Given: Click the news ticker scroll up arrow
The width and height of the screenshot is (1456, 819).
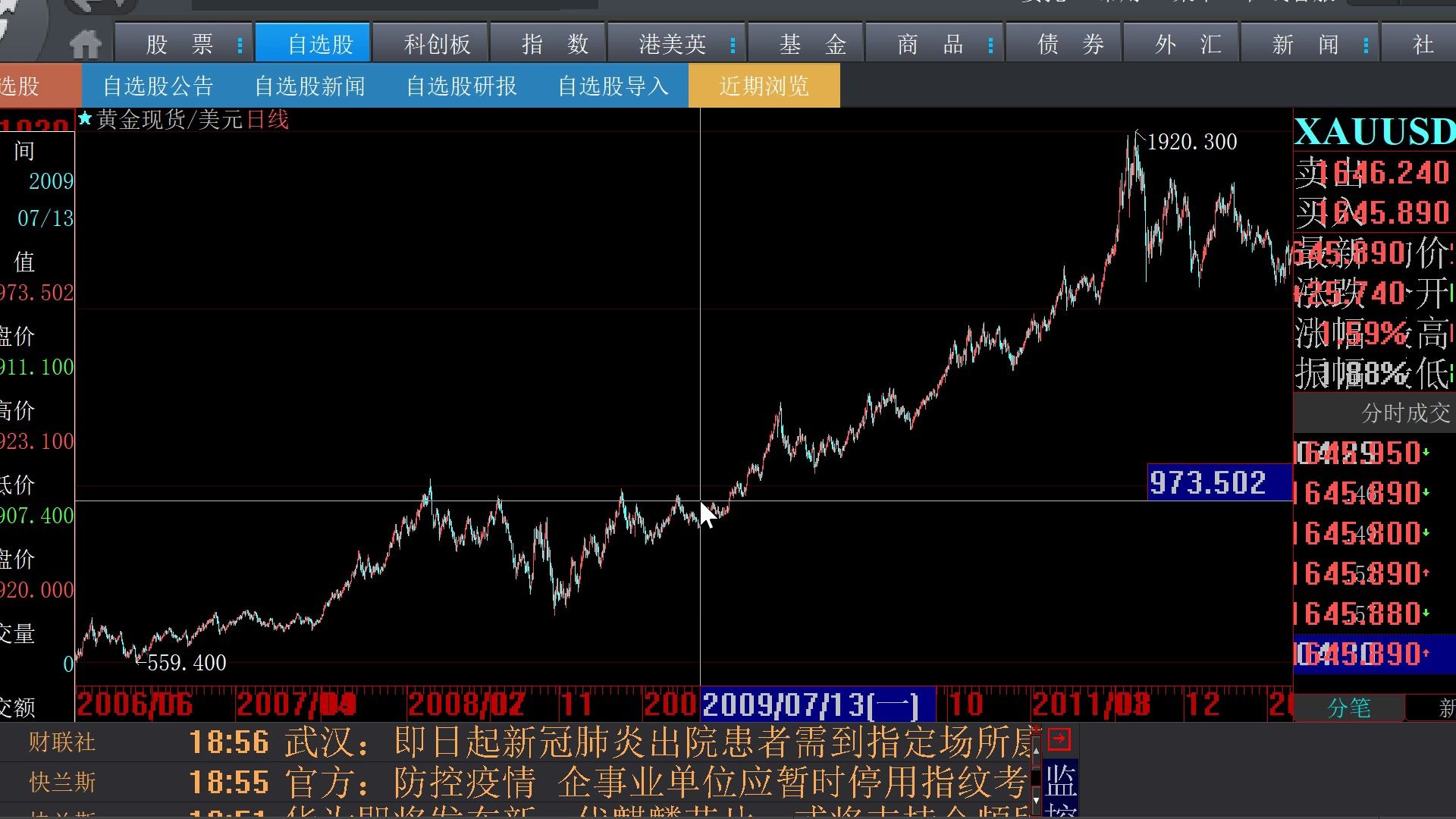Looking at the screenshot, I should coord(1036,750).
